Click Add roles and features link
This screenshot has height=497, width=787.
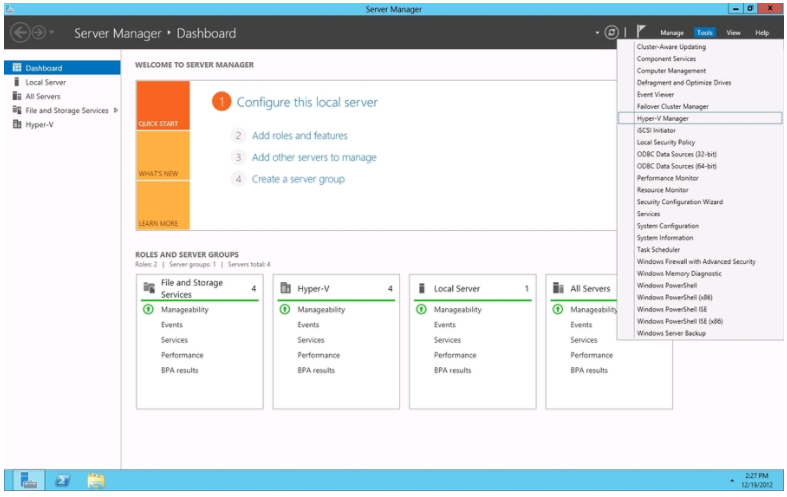click(300, 136)
